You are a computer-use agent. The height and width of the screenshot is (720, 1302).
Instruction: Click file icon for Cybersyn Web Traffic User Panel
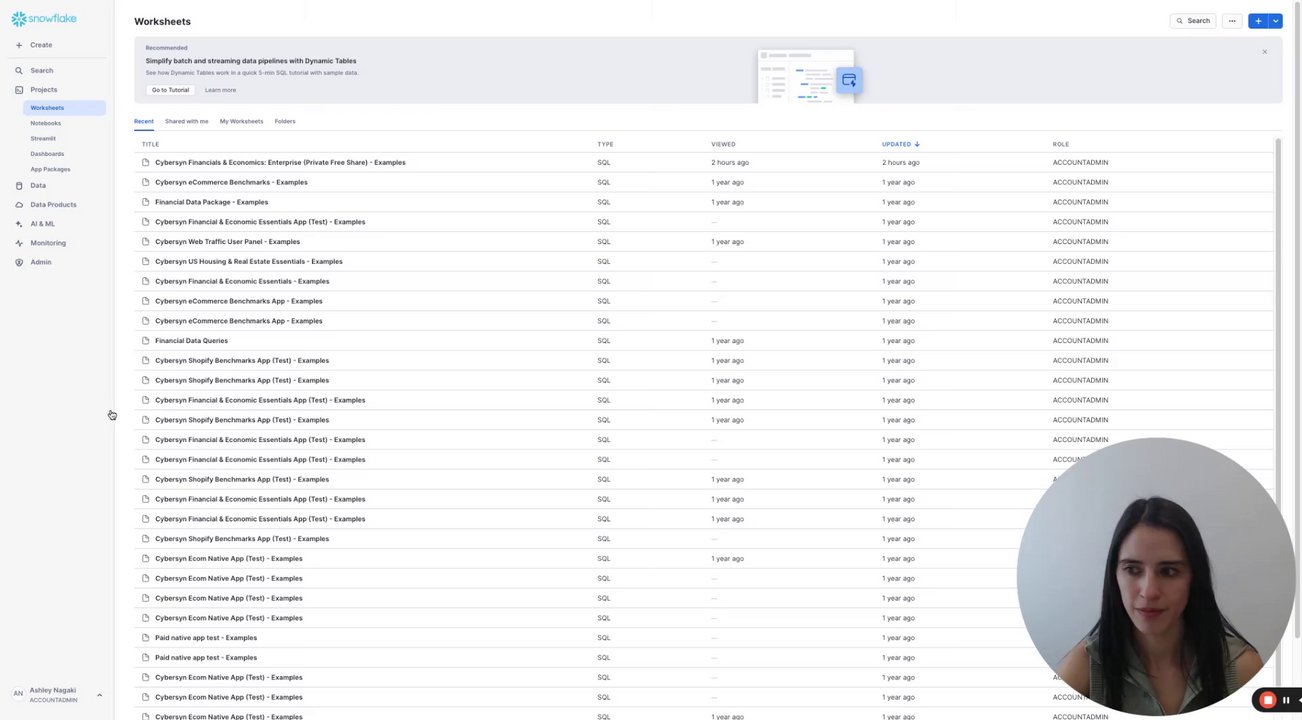point(146,242)
